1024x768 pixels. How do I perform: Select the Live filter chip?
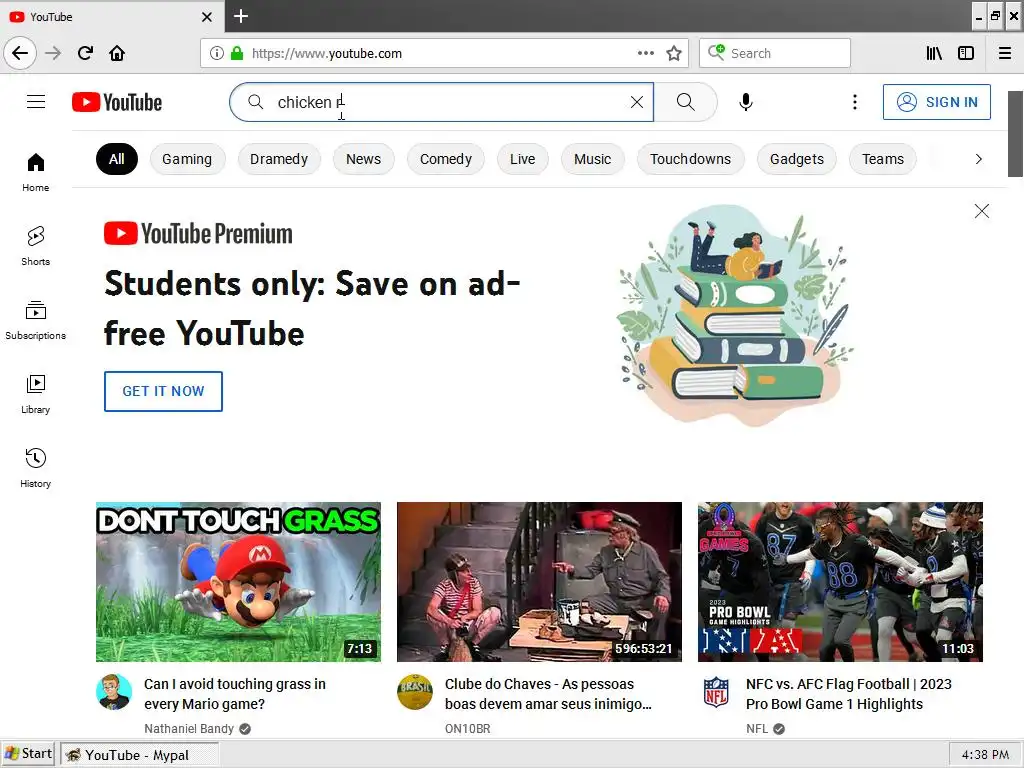click(522, 159)
